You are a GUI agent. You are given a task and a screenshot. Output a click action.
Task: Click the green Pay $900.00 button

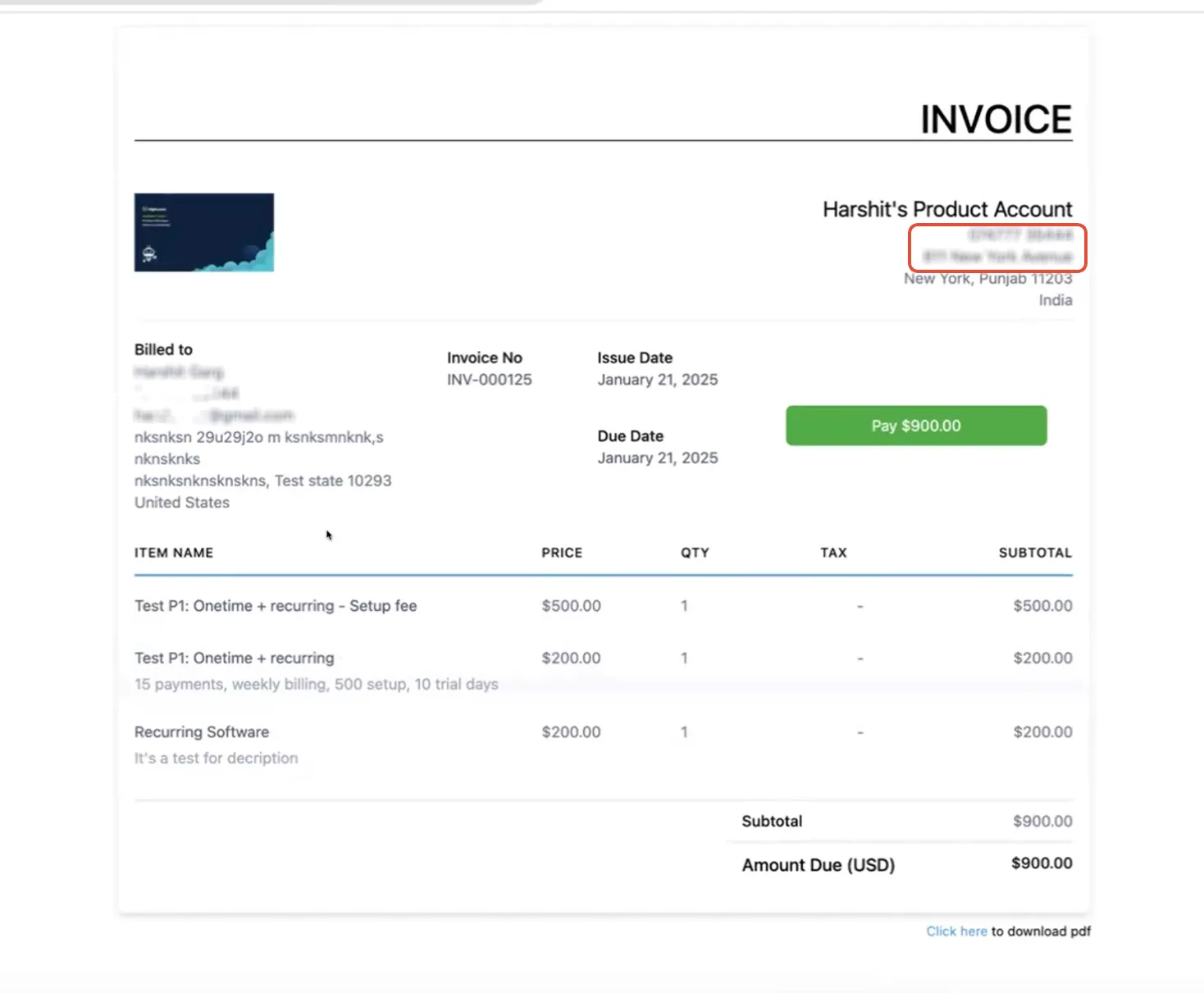pos(916,426)
